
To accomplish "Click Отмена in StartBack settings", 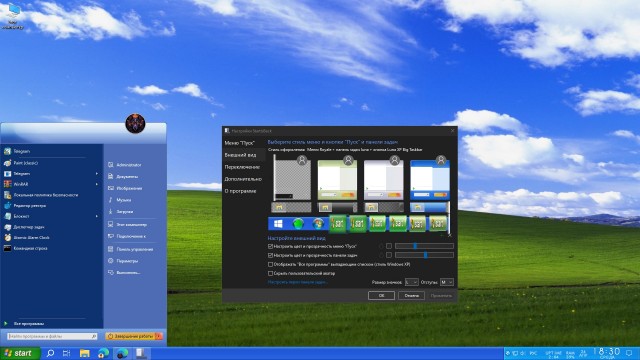I will pos(411,296).
